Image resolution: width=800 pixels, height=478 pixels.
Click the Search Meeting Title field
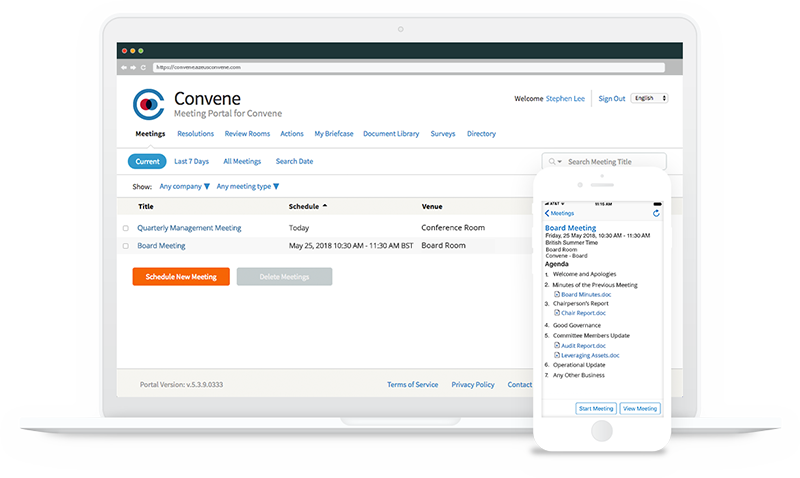coord(610,161)
